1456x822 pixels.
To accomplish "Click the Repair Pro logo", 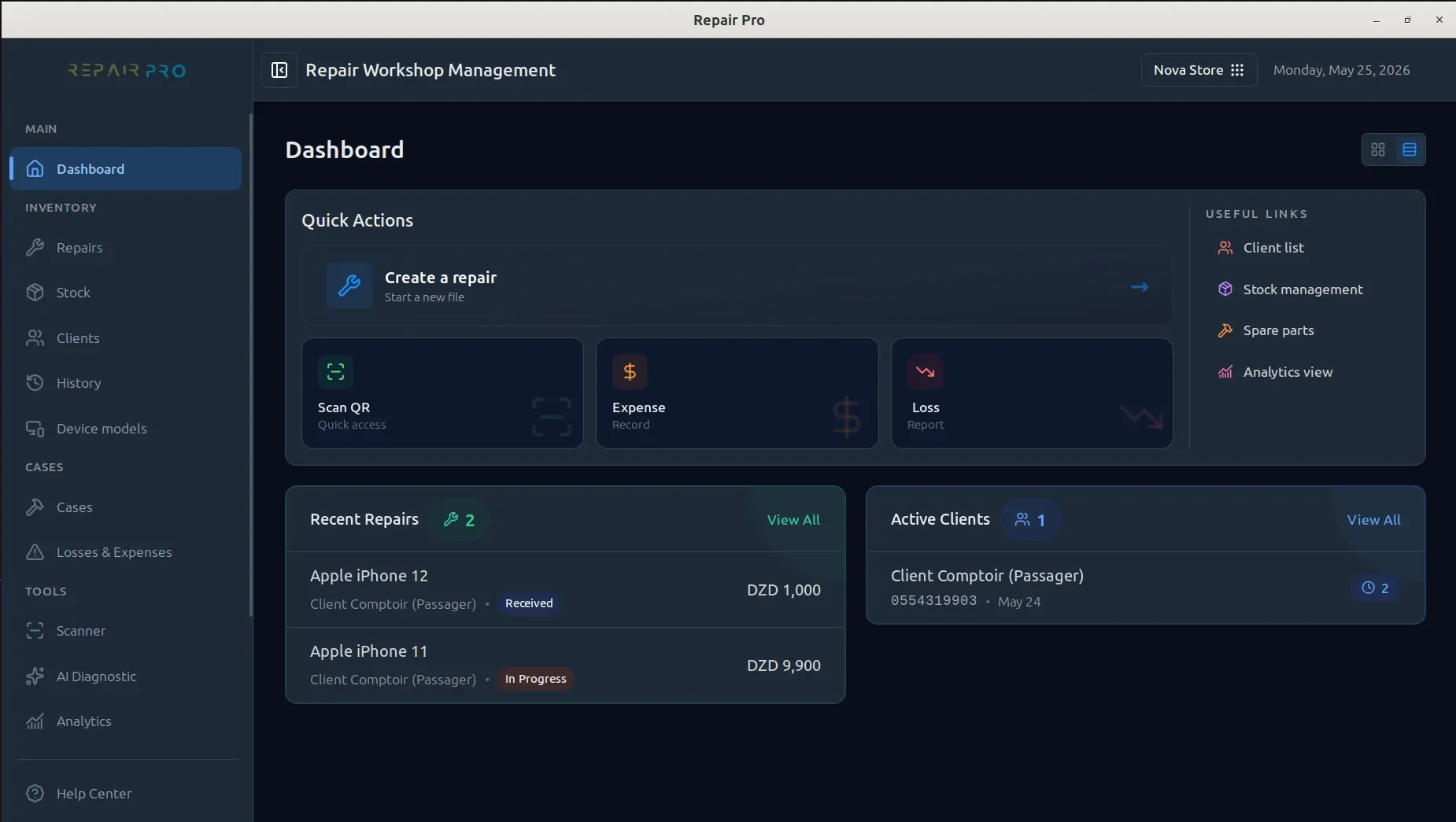I will (x=127, y=71).
